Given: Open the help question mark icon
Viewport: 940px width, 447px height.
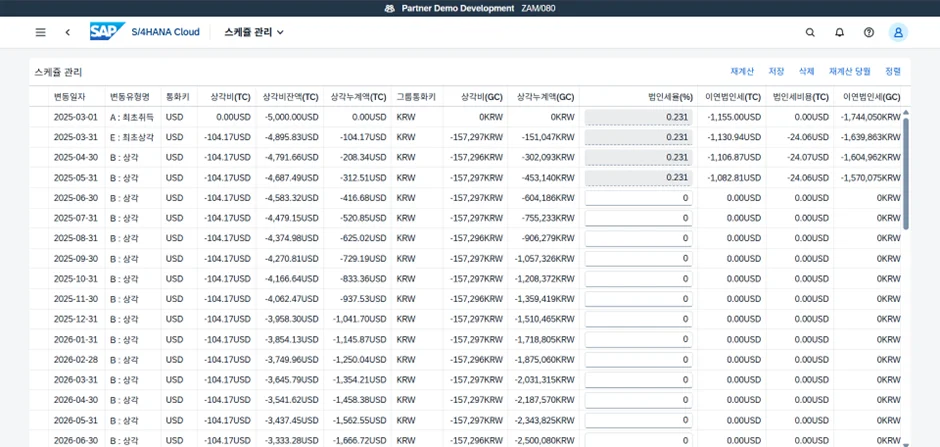Looking at the screenshot, I should [868, 32].
